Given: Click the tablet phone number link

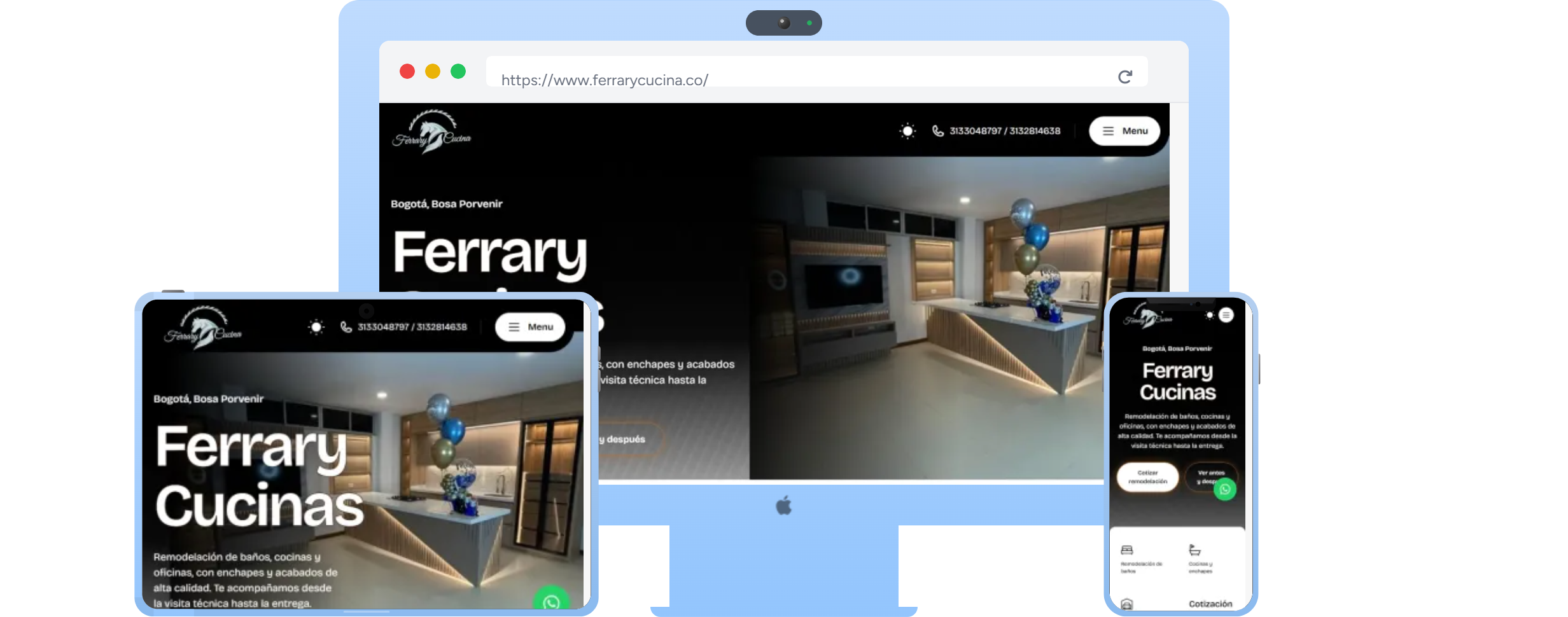Looking at the screenshot, I should [412, 327].
